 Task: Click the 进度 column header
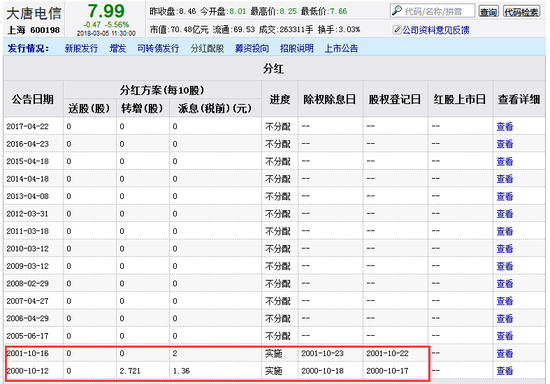click(280, 99)
